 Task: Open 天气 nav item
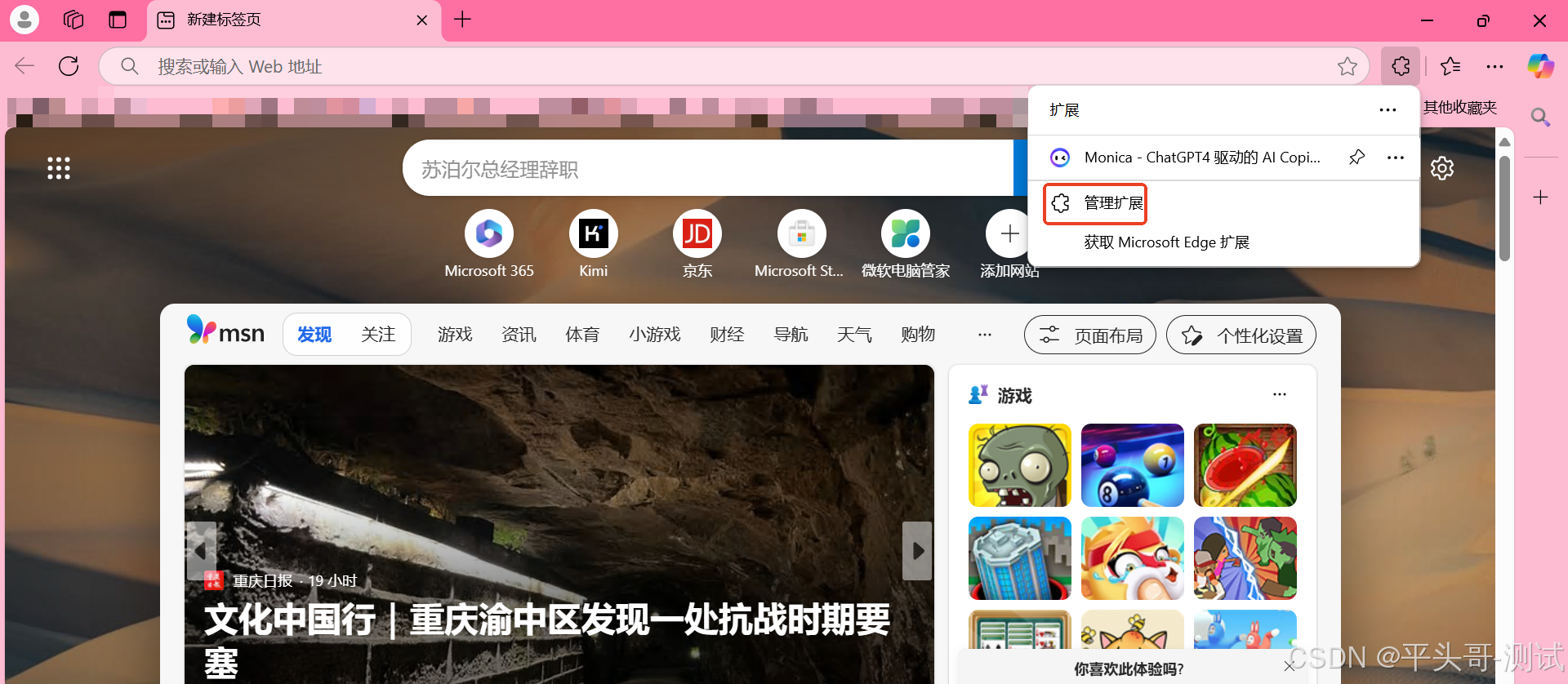[854, 335]
